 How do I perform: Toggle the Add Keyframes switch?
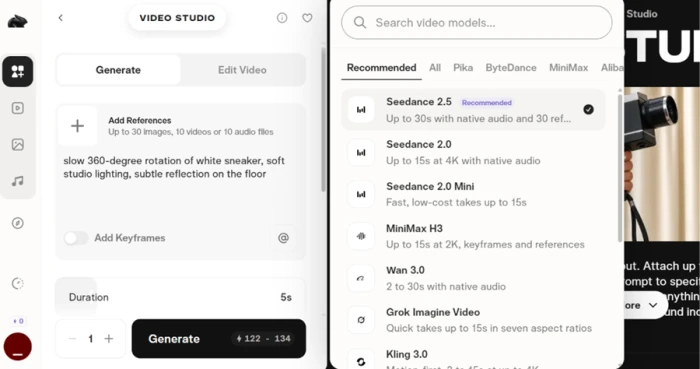pos(76,238)
